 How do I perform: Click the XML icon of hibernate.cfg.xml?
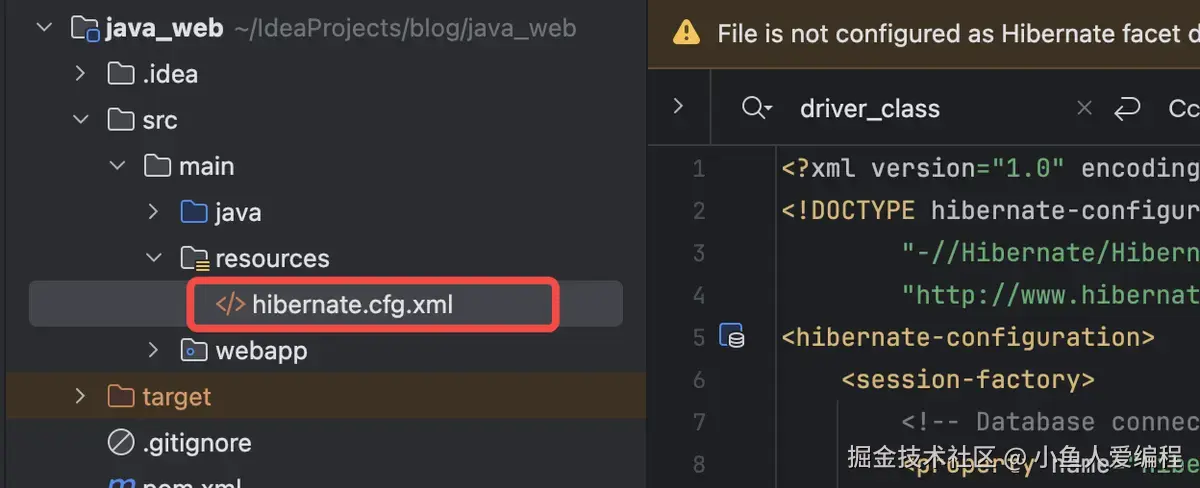(x=230, y=304)
